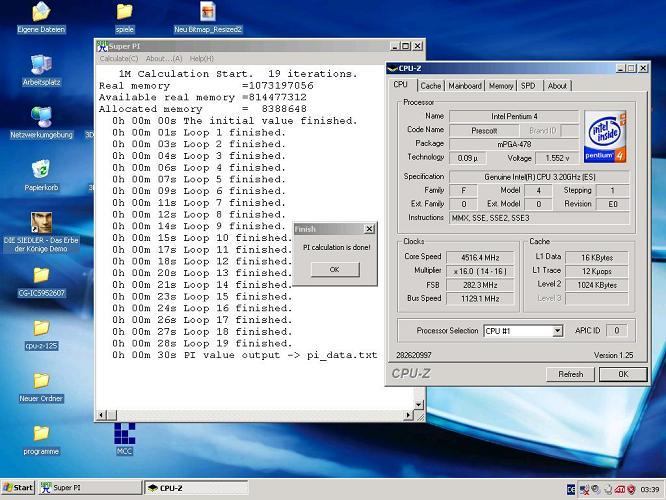The height and width of the screenshot is (500, 666).
Task: Open the CG-IC5952607 folder
Action: coord(41,281)
